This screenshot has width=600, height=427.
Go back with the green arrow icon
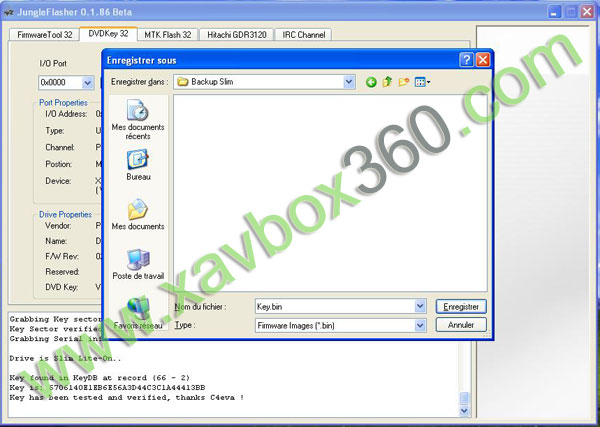point(371,82)
